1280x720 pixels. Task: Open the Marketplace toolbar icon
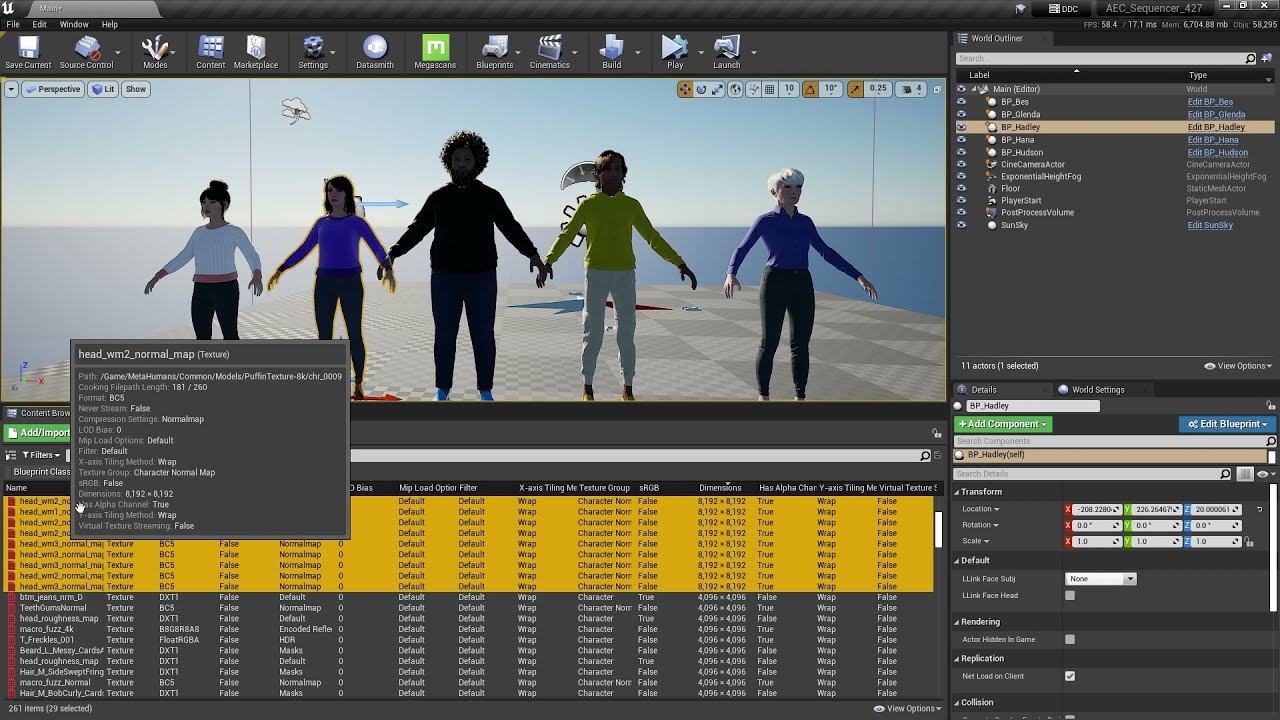[x=256, y=52]
